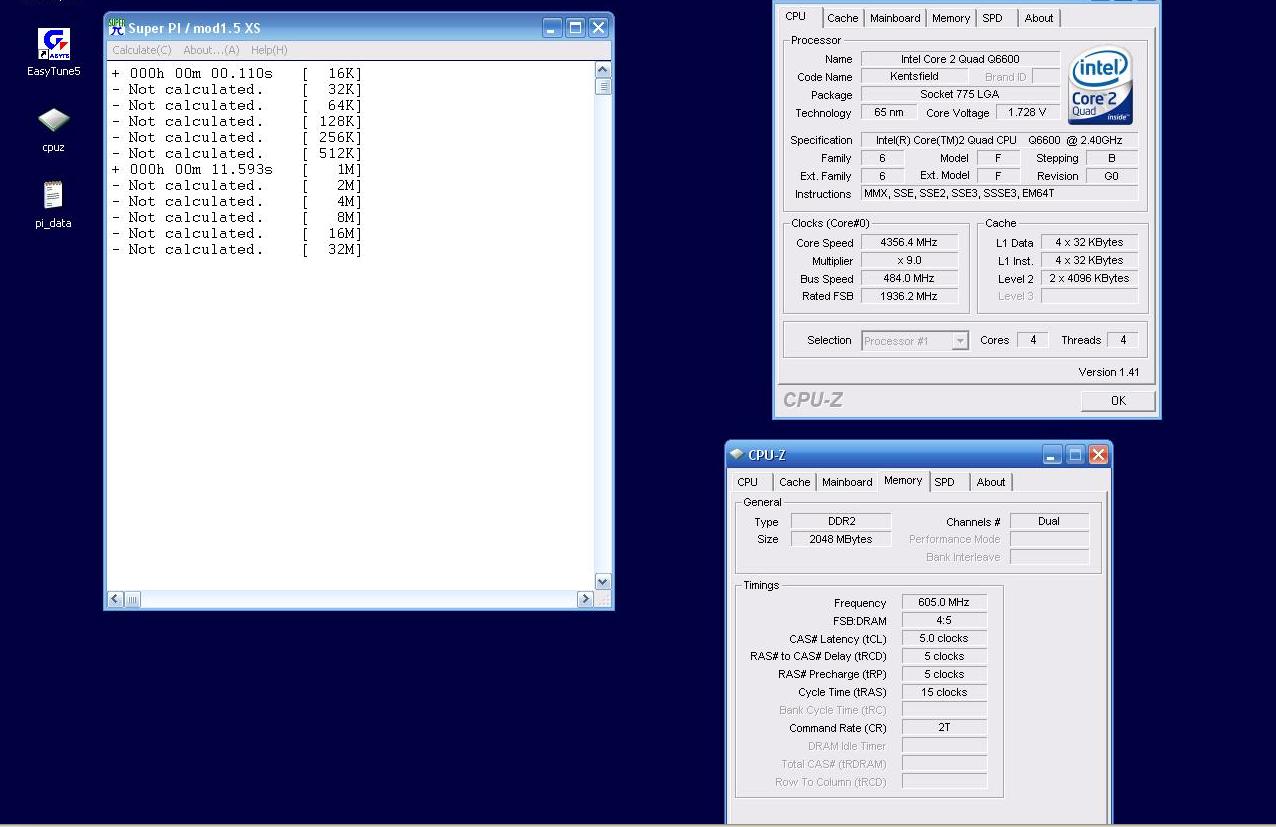The width and height of the screenshot is (1276, 827).
Task: Open SPD tab in lower CPU-Z window
Action: tap(945, 482)
